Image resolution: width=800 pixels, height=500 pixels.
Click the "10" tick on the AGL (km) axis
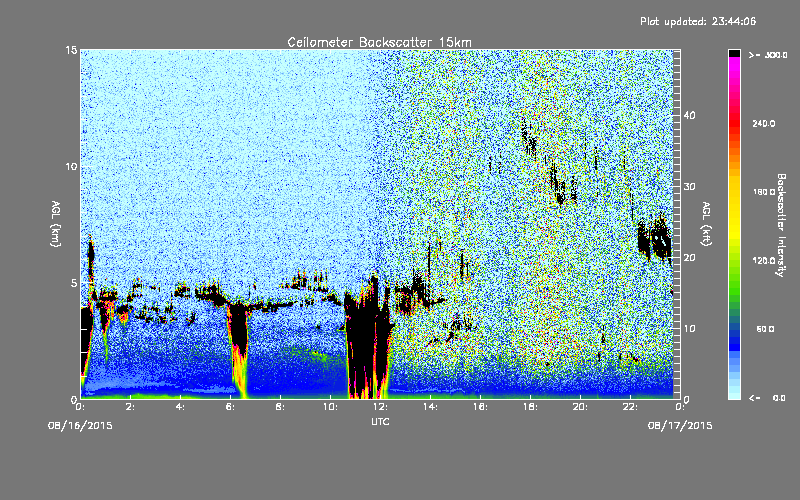[x=71, y=166]
